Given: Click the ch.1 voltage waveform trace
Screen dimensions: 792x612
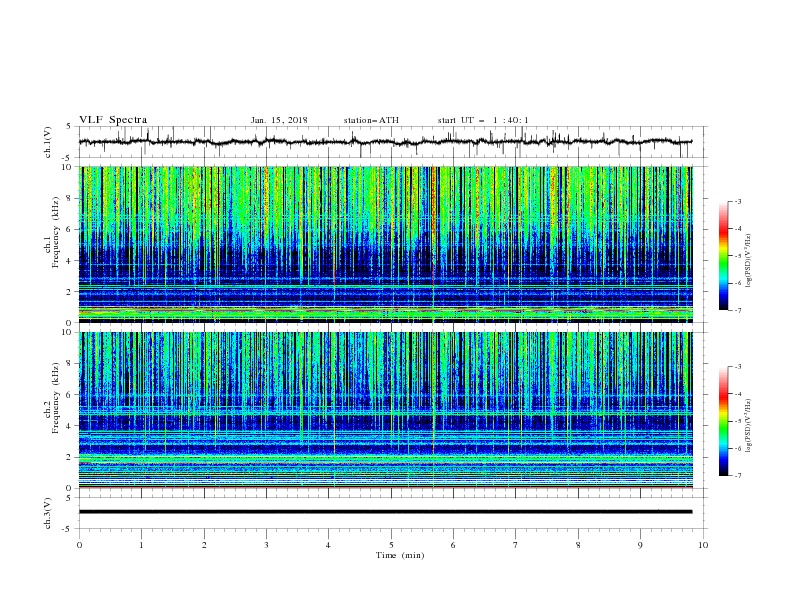Looking at the screenshot, I should coord(385,142).
